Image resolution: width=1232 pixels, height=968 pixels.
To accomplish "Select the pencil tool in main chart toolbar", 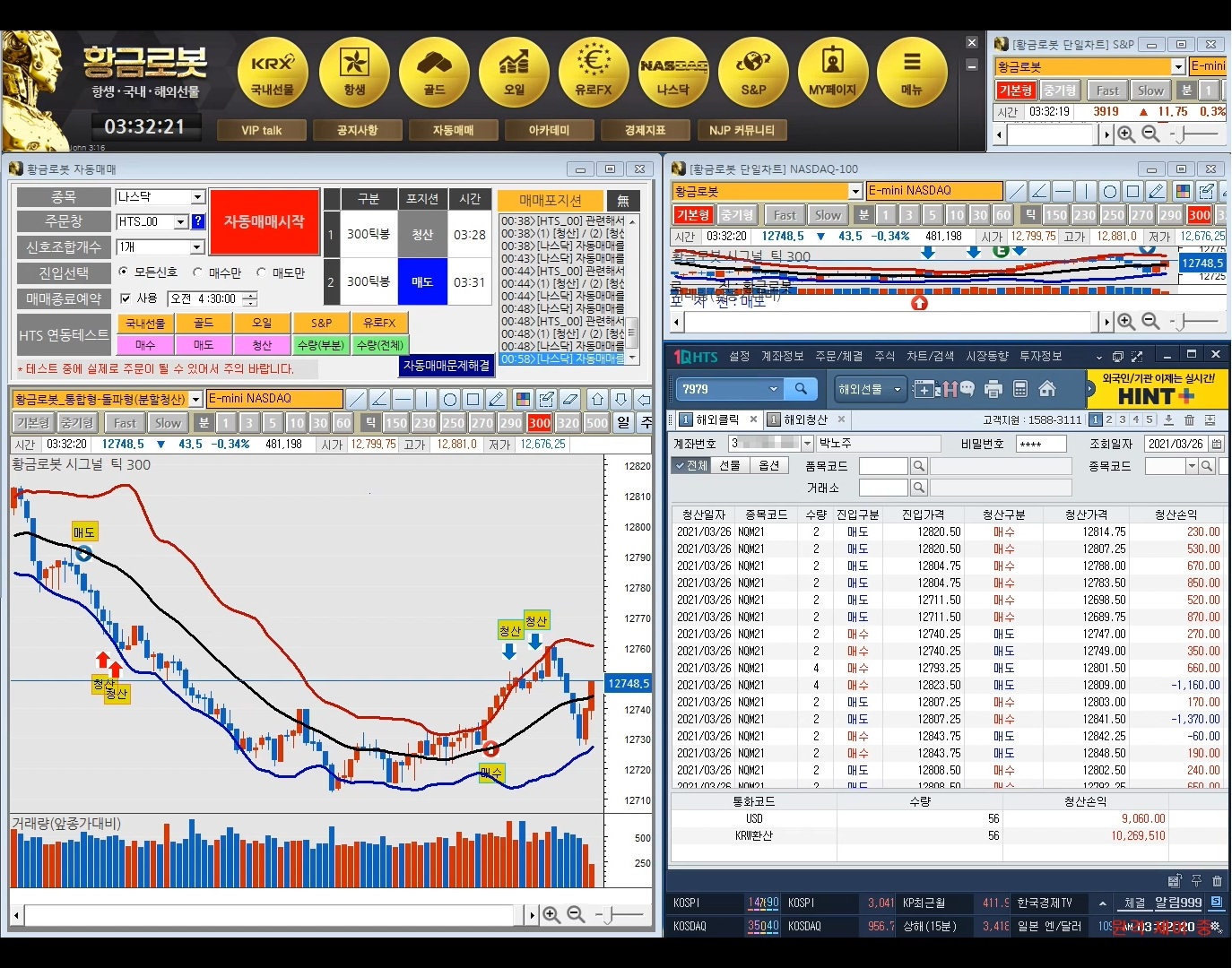I will click(x=497, y=399).
